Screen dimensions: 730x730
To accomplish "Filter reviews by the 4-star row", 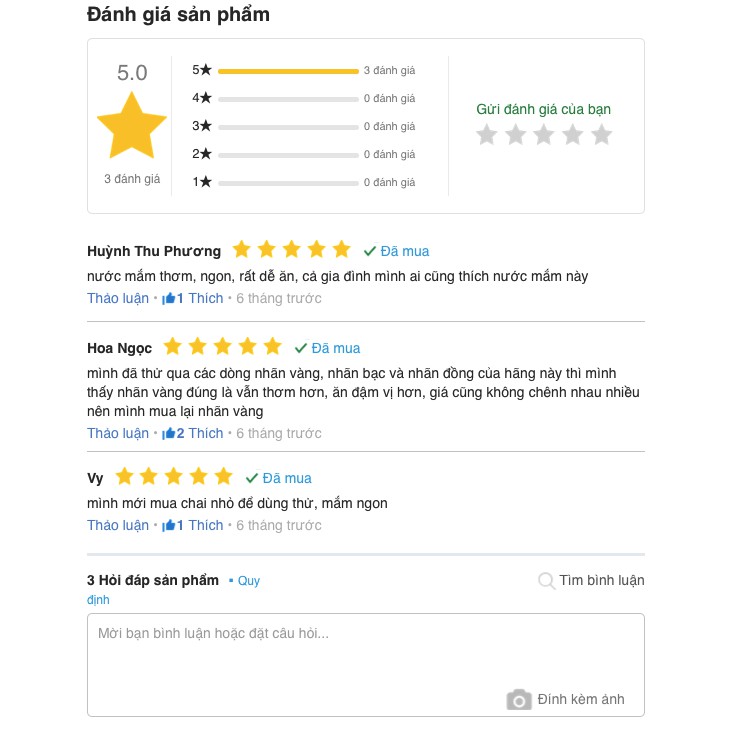I will [x=288, y=99].
